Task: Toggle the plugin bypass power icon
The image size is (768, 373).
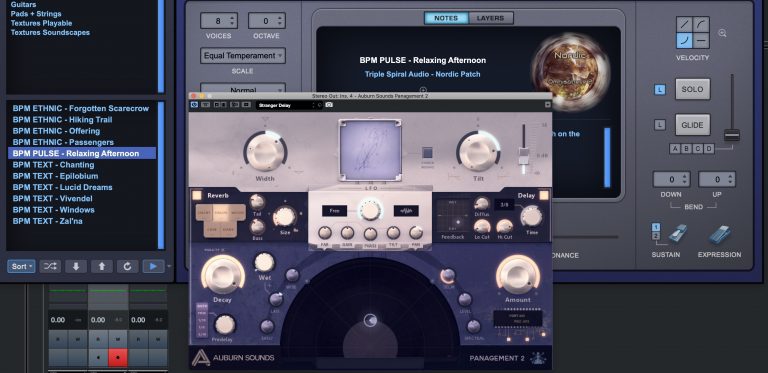Action: [x=194, y=105]
